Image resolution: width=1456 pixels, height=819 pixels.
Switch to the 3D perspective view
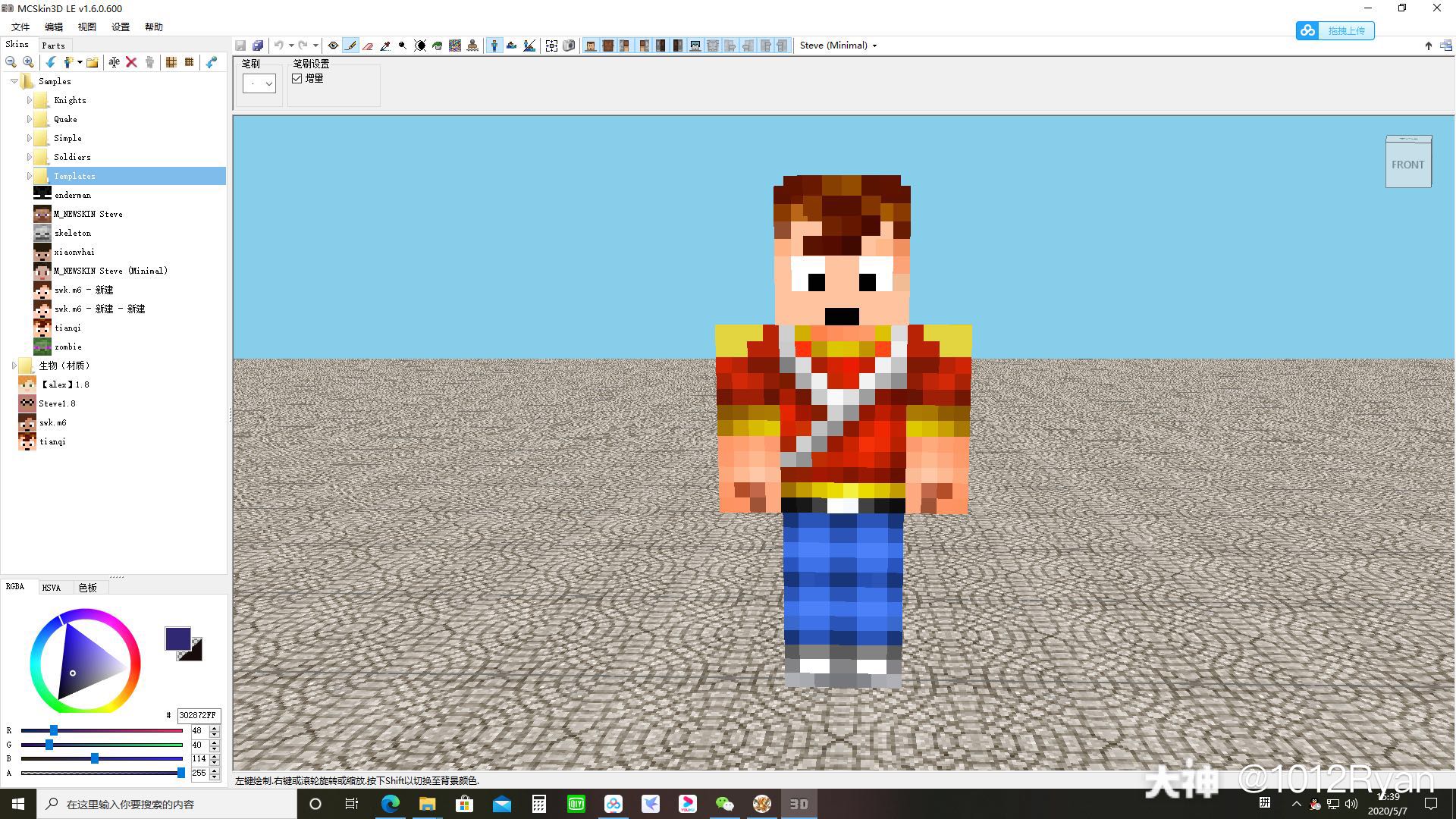(x=494, y=45)
